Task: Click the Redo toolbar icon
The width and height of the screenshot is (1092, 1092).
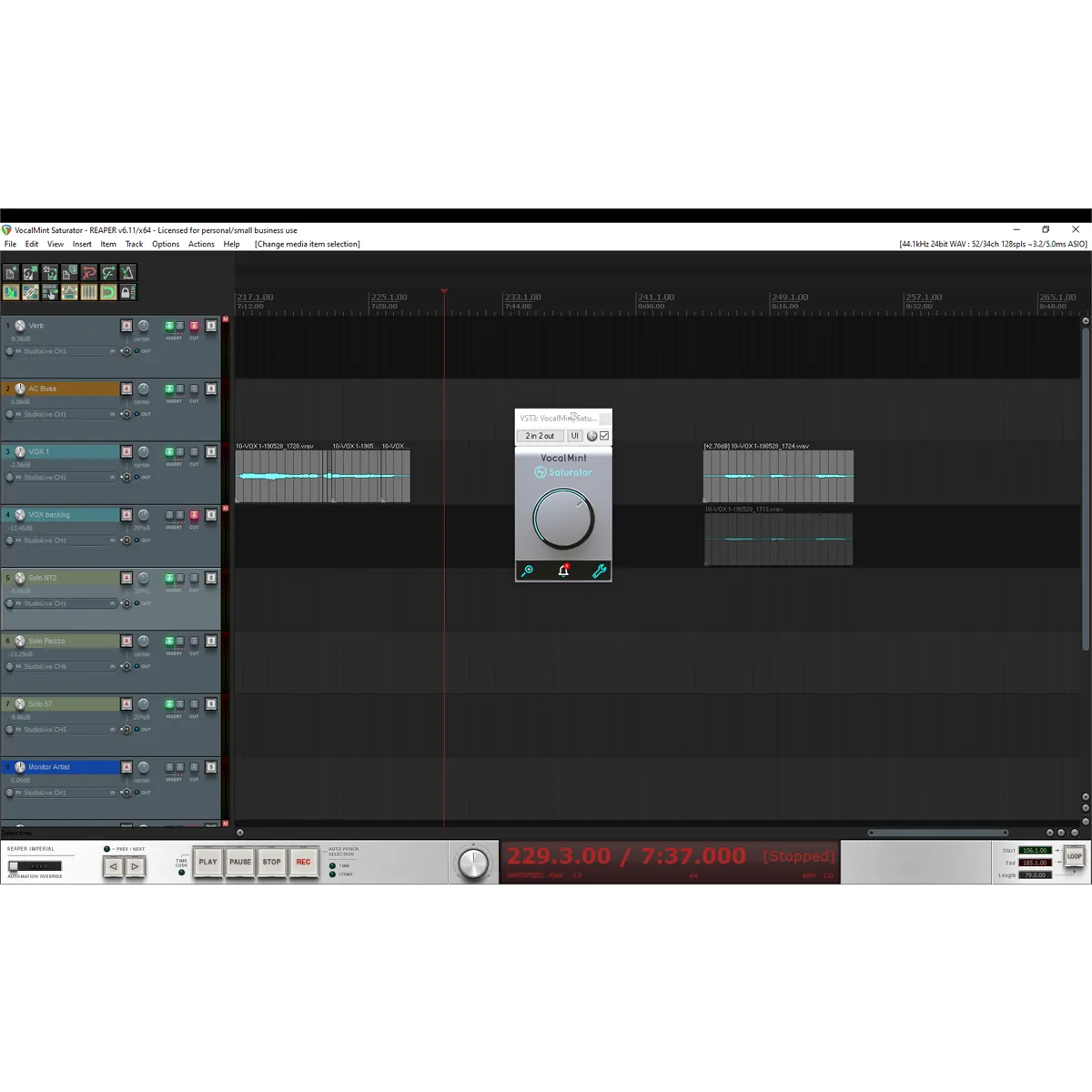Action: tap(108, 273)
